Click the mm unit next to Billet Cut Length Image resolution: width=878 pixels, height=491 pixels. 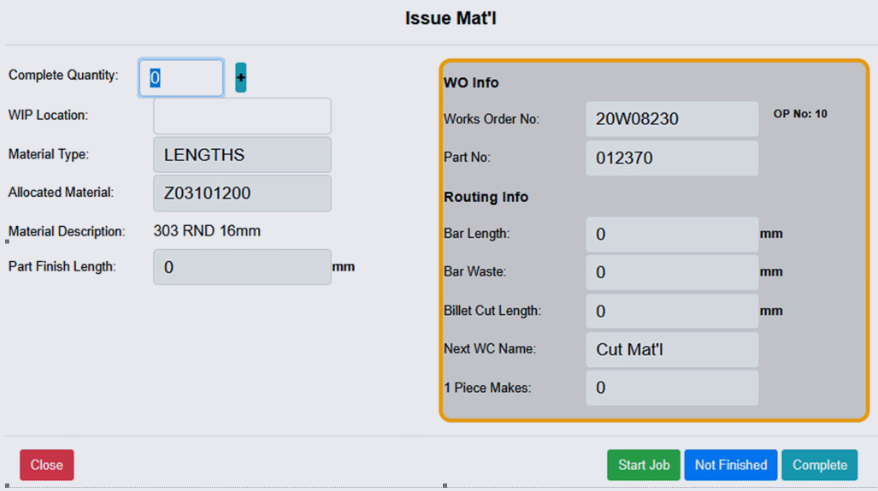[771, 311]
